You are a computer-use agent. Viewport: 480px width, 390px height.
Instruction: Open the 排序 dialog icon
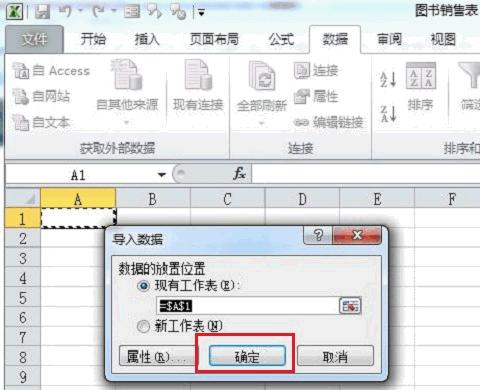coord(421,76)
